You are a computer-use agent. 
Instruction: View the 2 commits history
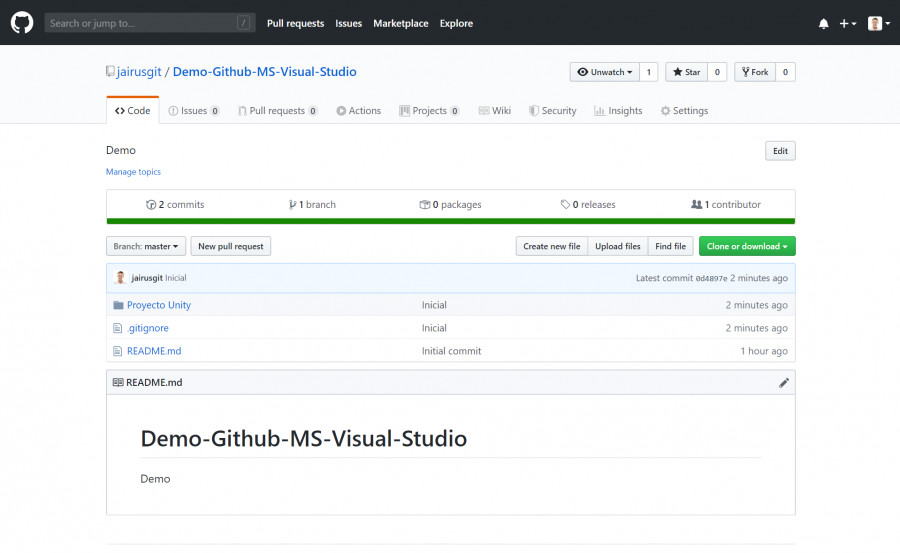pos(175,204)
